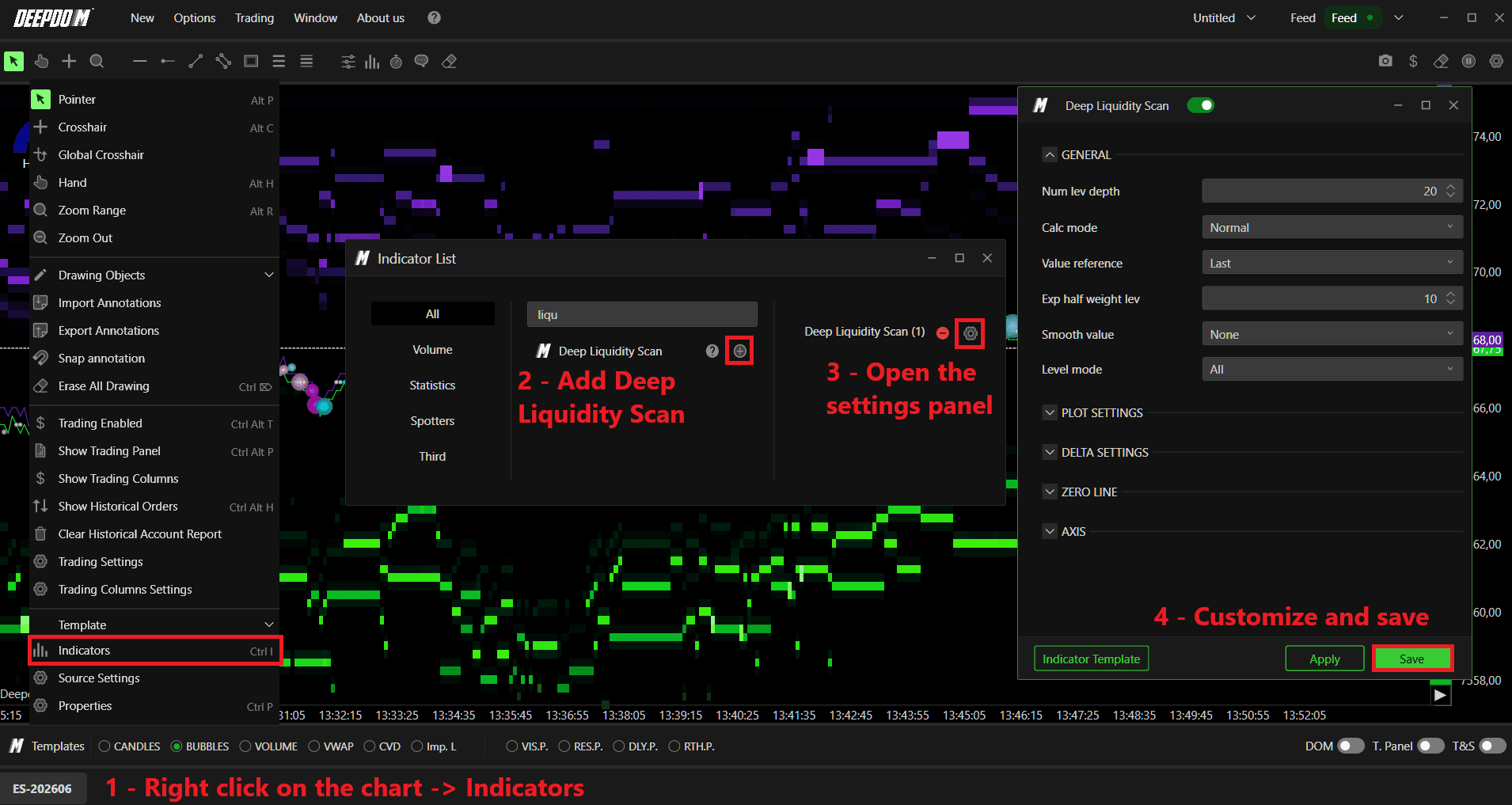1512x805 pixels.
Task: Click the stopwatch timer toolbar icon
Action: click(x=397, y=61)
